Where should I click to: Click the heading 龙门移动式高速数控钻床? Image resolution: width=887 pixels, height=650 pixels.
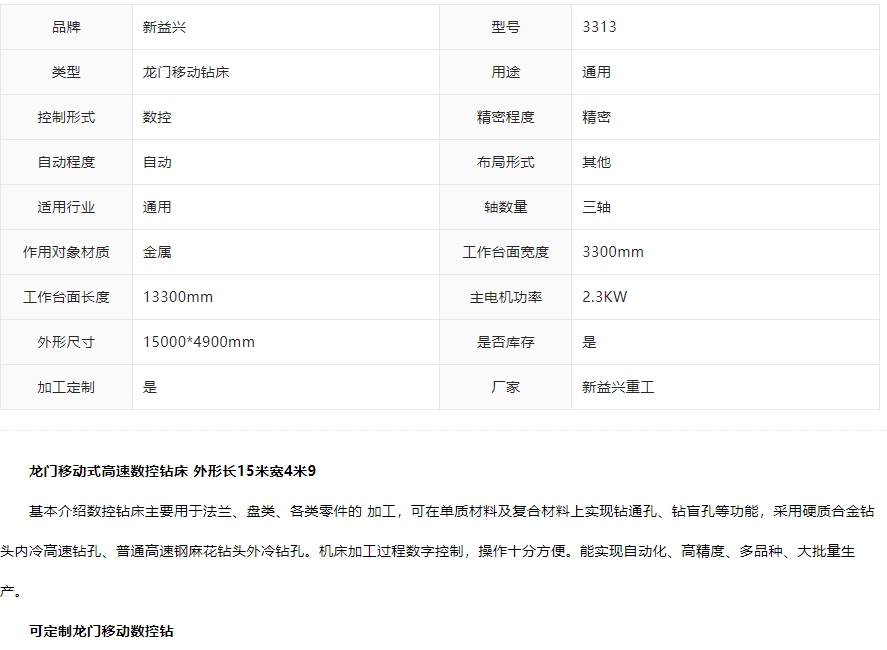coord(110,470)
